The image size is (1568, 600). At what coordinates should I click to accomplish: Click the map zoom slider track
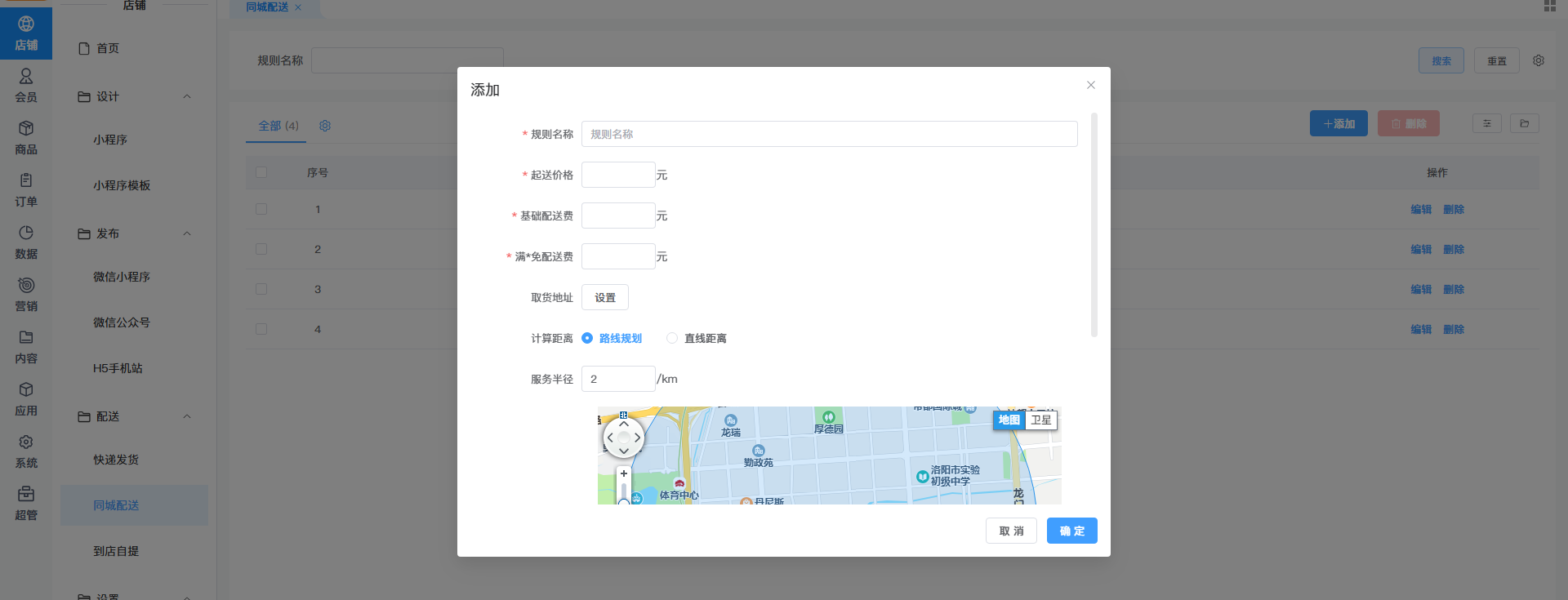pyautogui.click(x=624, y=492)
